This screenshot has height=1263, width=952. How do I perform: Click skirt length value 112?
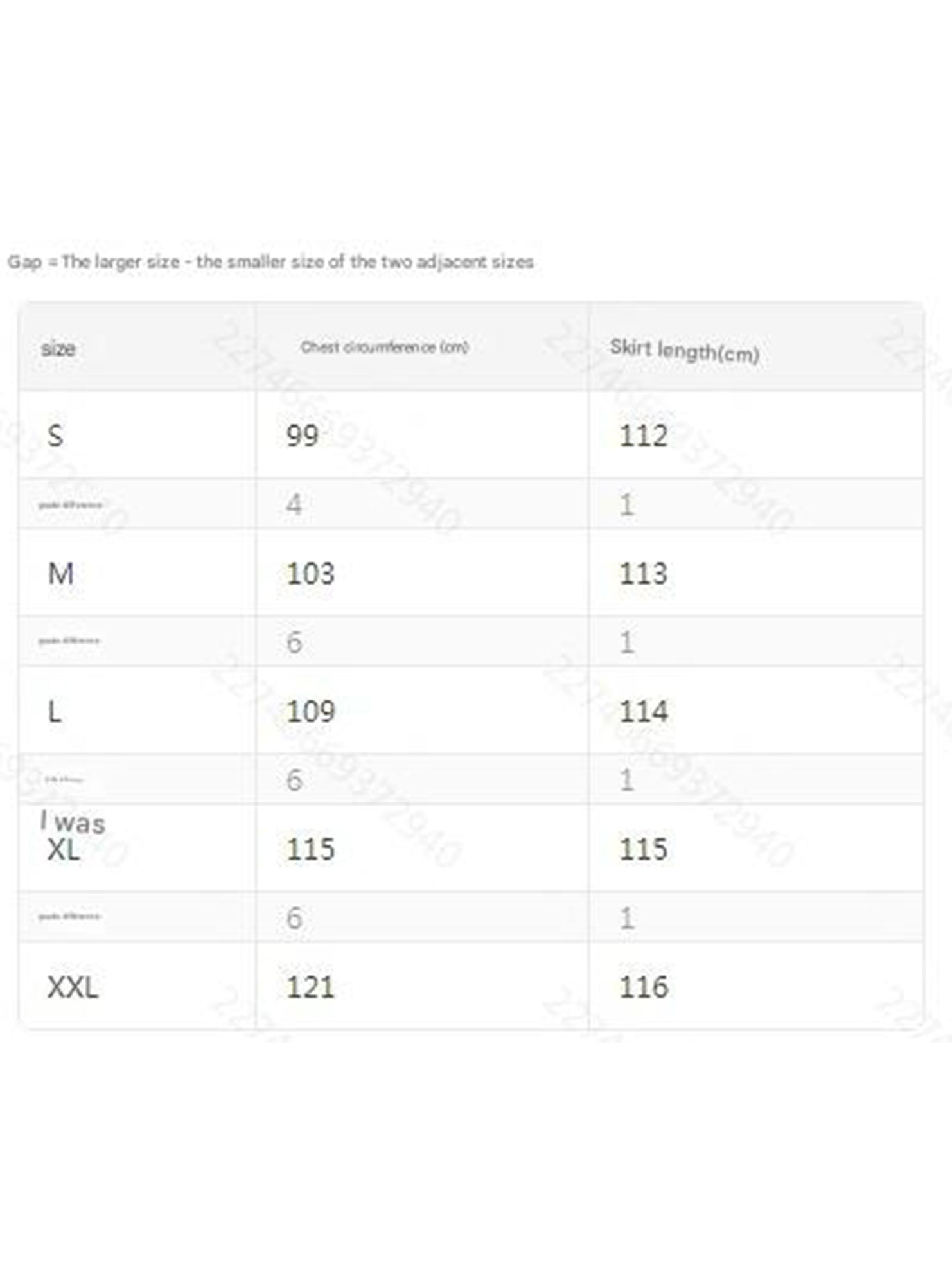coord(643,436)
